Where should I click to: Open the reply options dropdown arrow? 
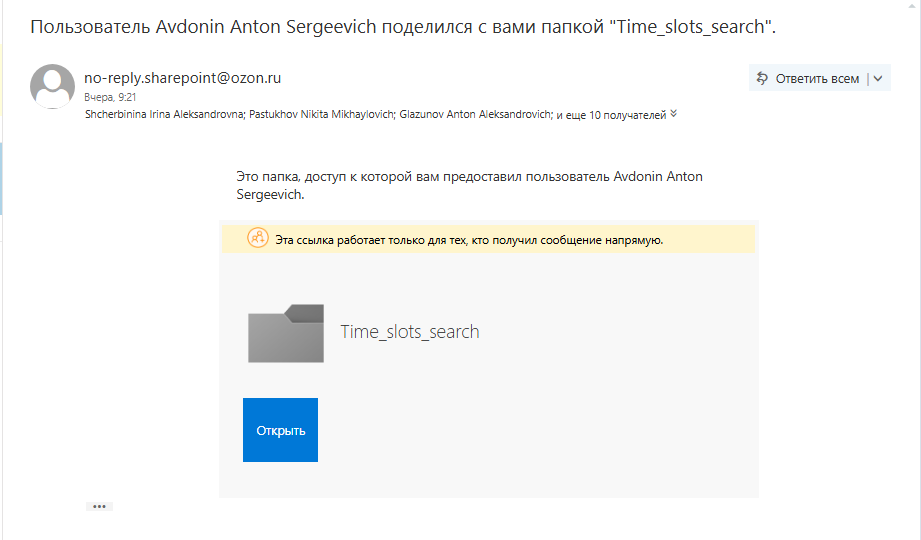click(878, 78)
